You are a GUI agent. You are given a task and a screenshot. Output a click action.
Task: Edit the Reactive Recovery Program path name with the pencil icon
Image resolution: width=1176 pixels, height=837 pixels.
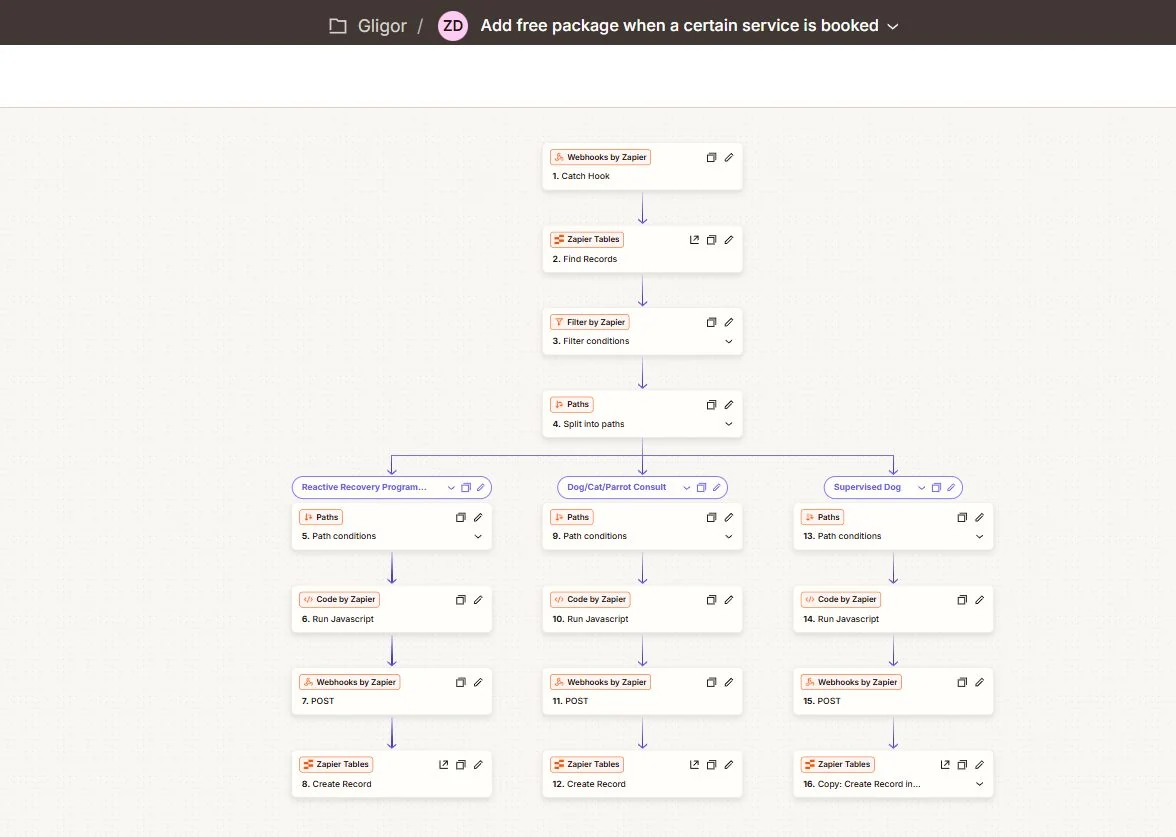(x=481, y=488)
